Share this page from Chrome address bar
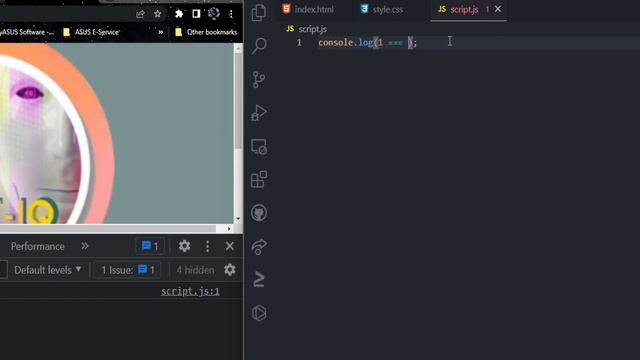 click(140, 14)
